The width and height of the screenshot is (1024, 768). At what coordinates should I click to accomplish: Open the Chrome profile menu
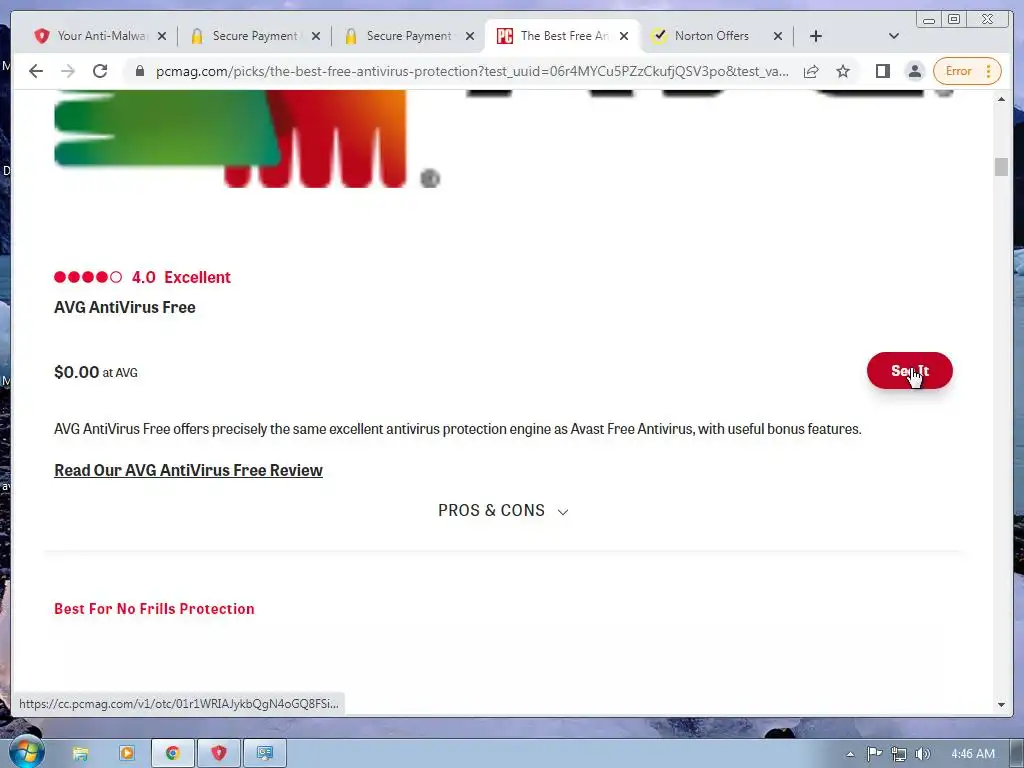(x=915, y=71)
